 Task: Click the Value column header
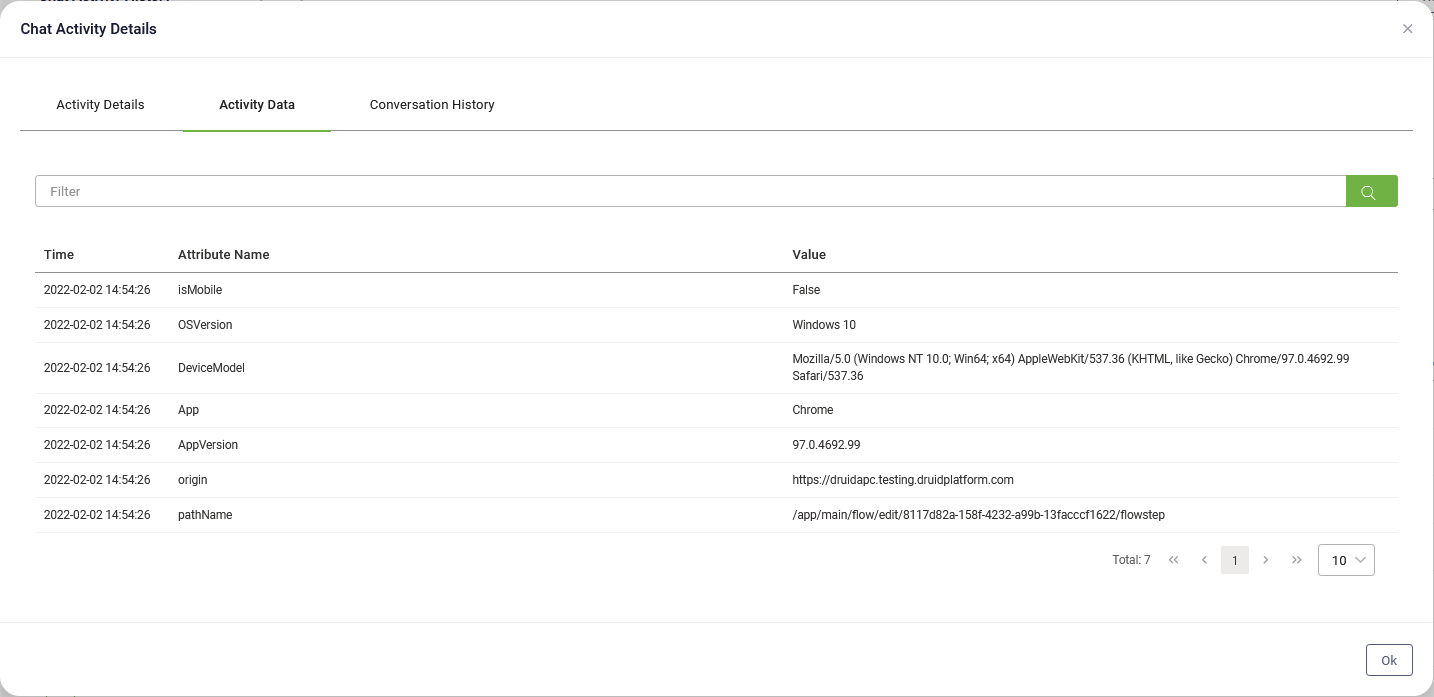(809, 255)
